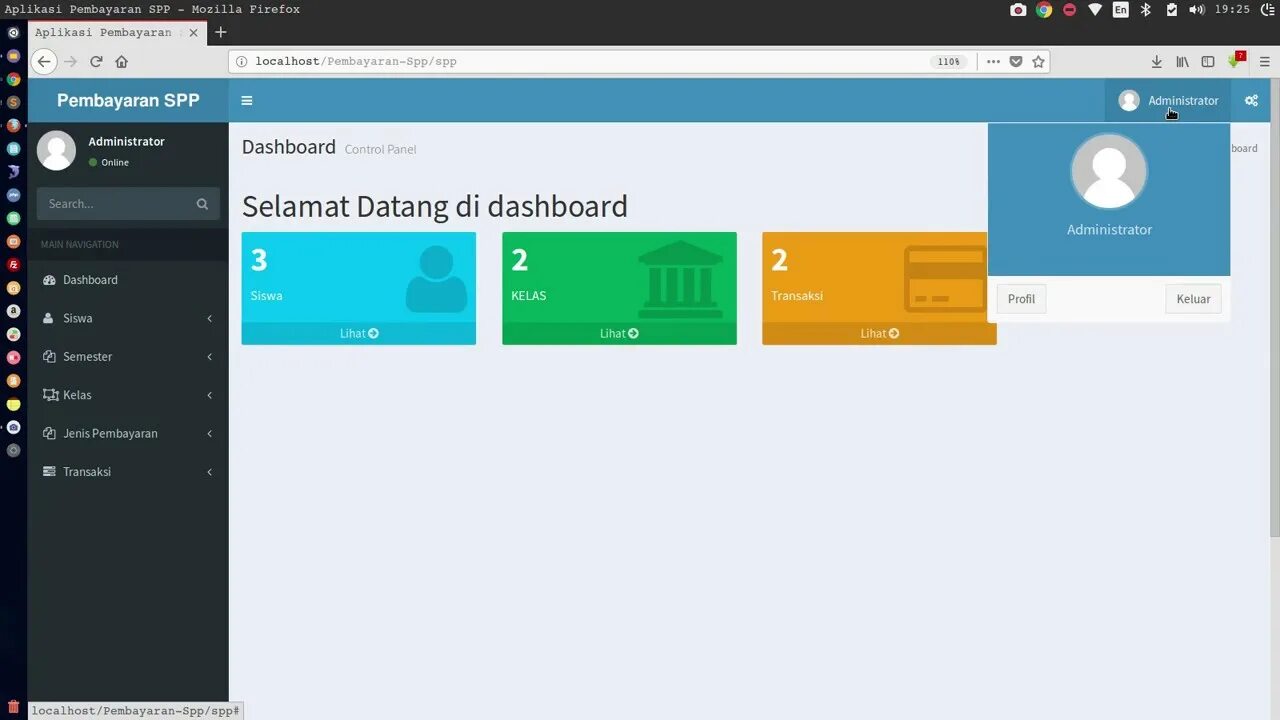Click the Control Panel subtitle text
1280x720 pixels.
[x=380, y=149]
